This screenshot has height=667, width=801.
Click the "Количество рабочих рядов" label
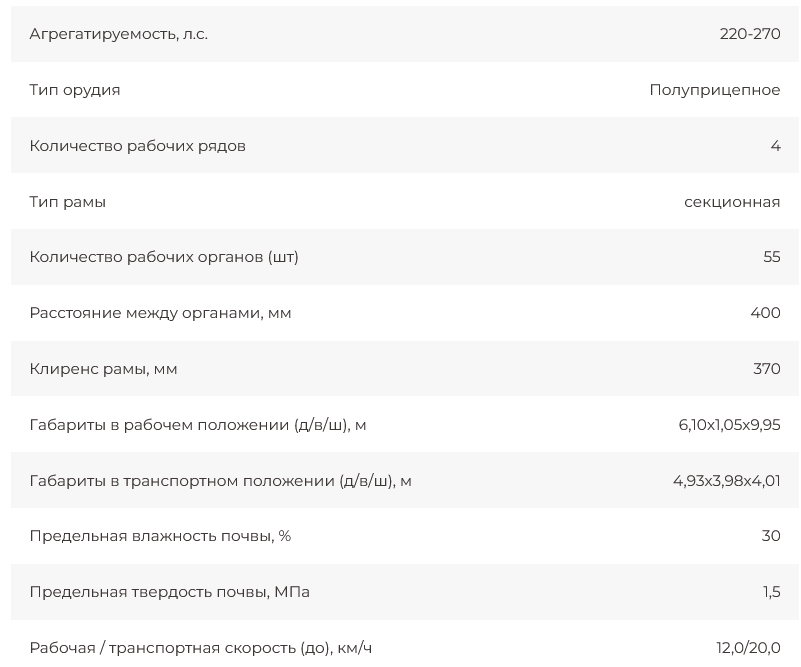[137, 146]
